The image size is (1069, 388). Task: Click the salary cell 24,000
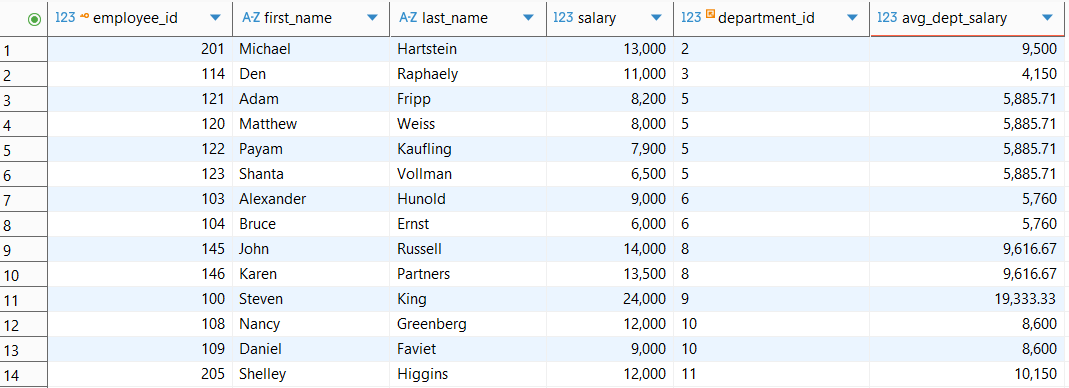pyautogui.click(x=610, y=299)
